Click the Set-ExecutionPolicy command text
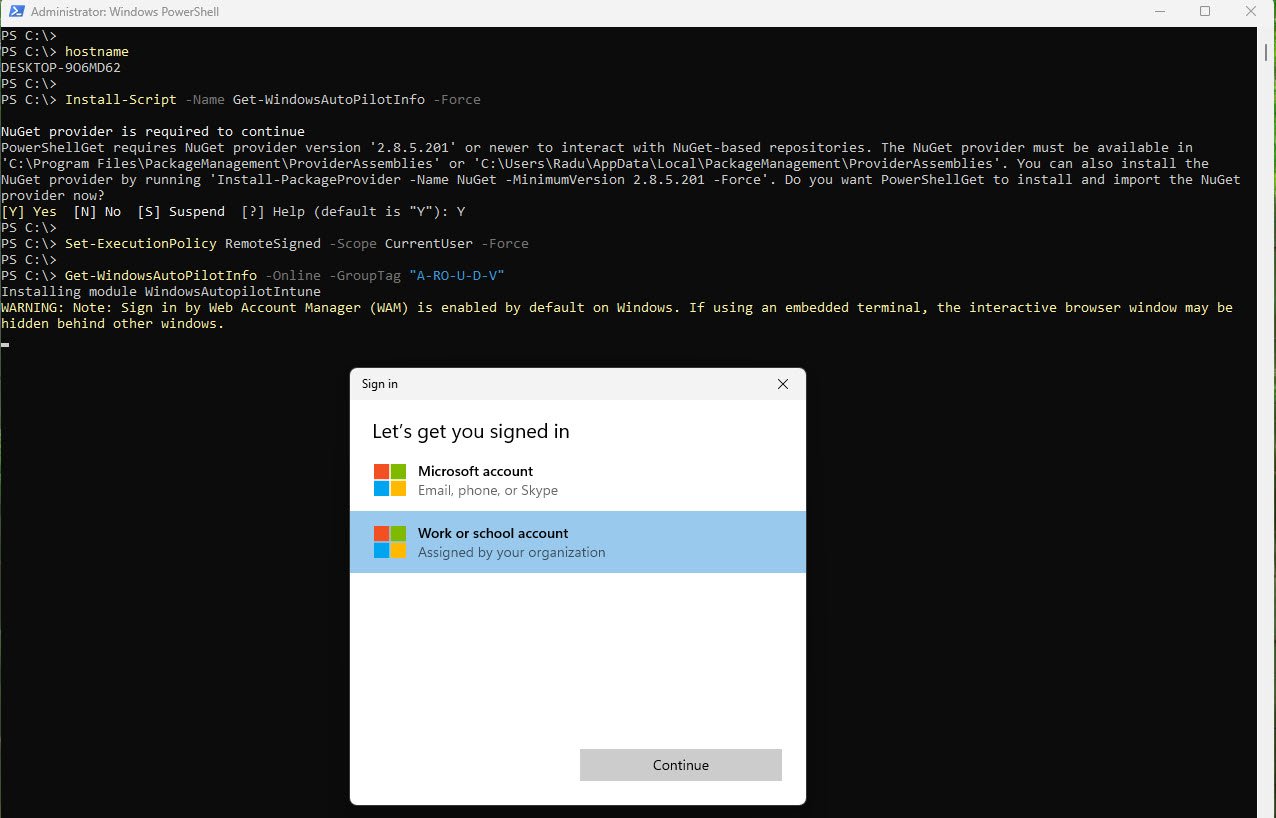This screenshot has height=818, width=1276. point(141,243)
